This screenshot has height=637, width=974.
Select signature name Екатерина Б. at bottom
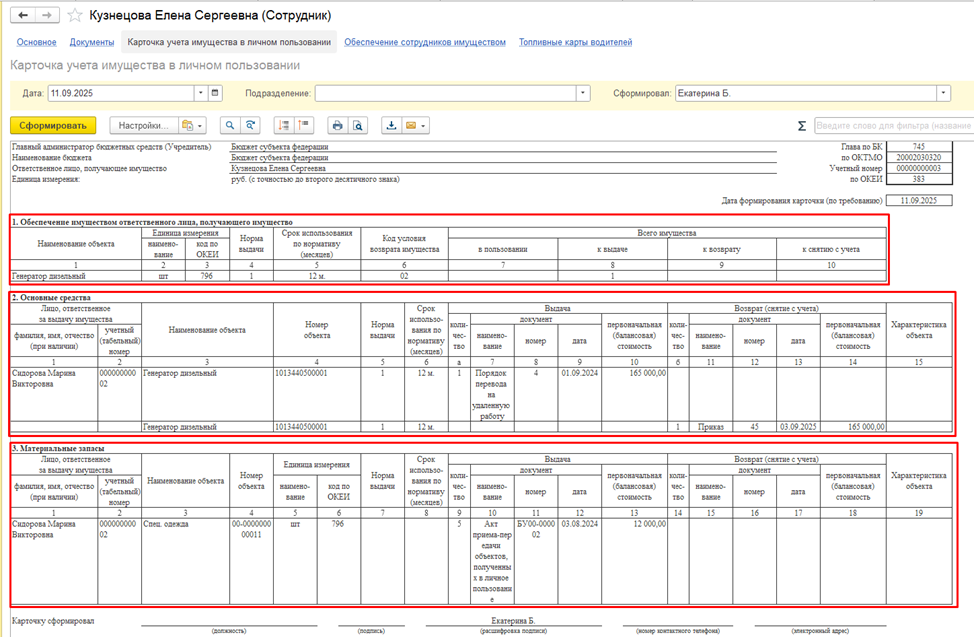point(513,621)
